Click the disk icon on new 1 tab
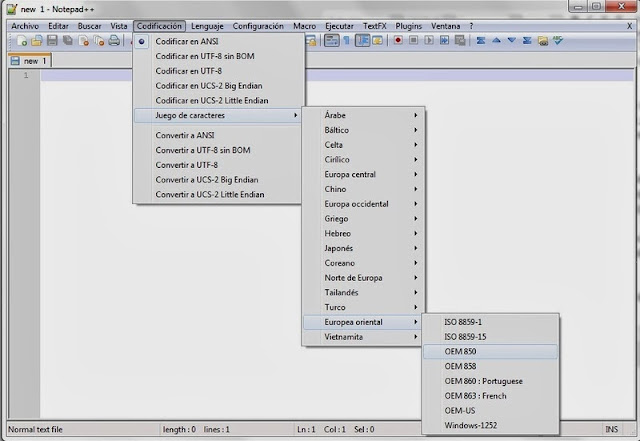The height and width of the screenshot is (441, 640). coord(15,61)
